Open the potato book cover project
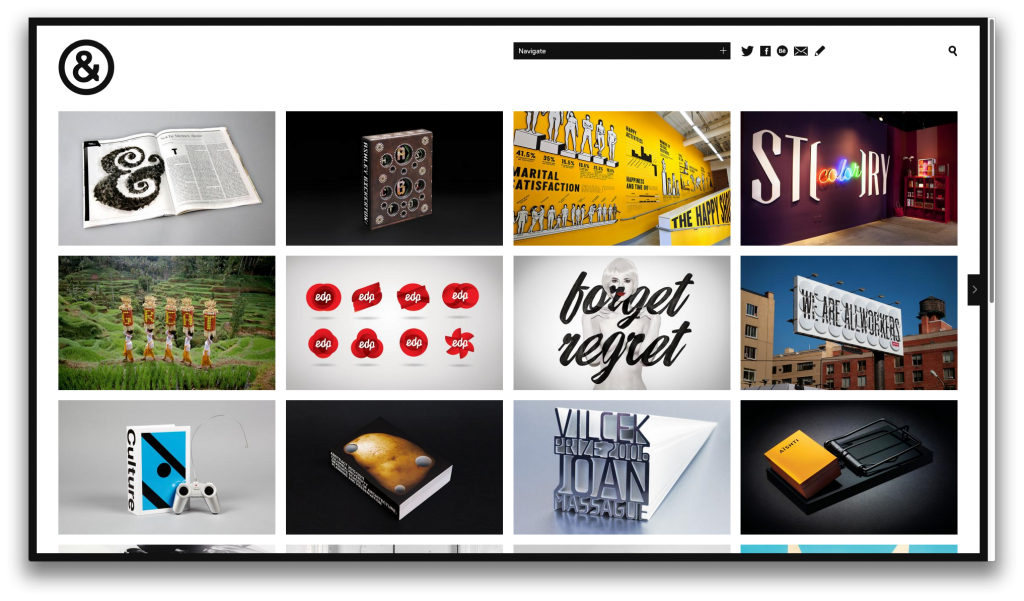1024x601 pixels. coord(394,467)
